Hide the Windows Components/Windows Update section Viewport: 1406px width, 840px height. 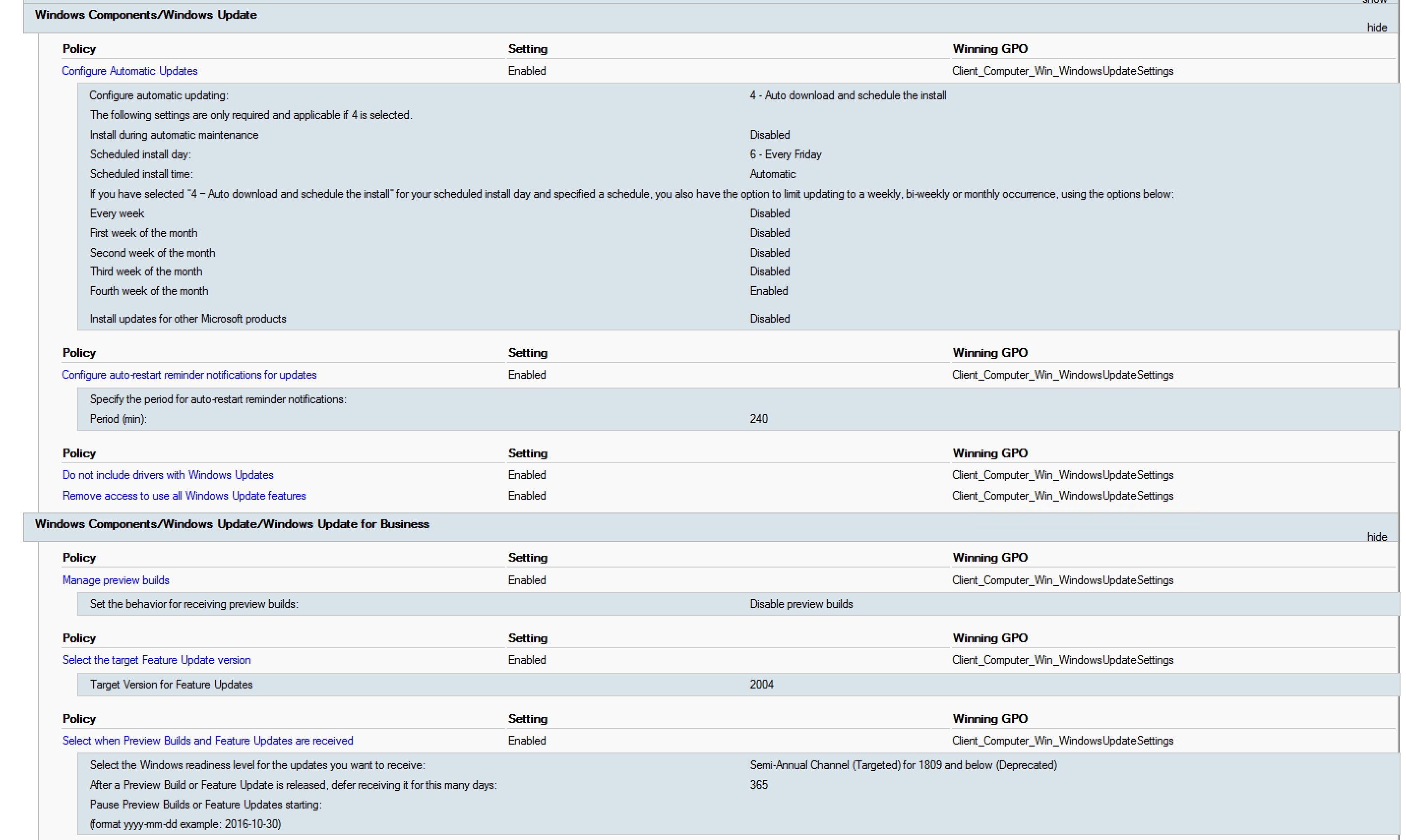tap(1376, 27)
